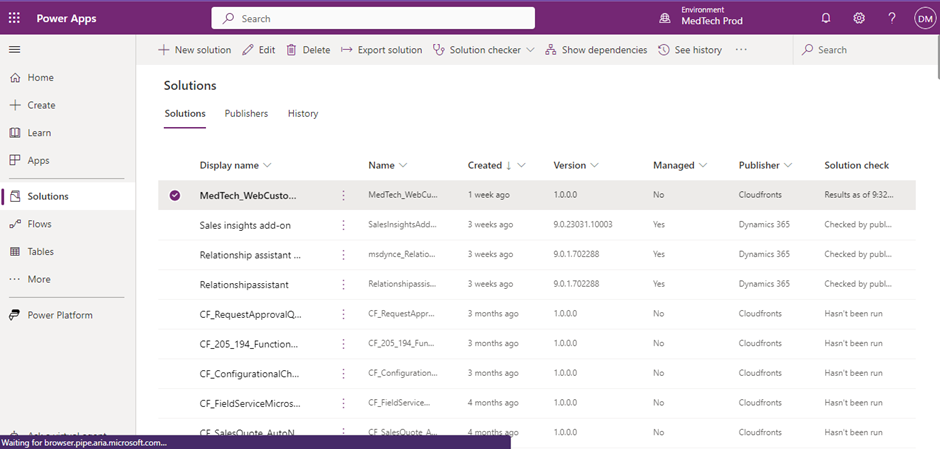This screenshot has width=940, height=449.
Task: Open Flows in sidebar
Action: pyautogui.click(x=40, y=224)
